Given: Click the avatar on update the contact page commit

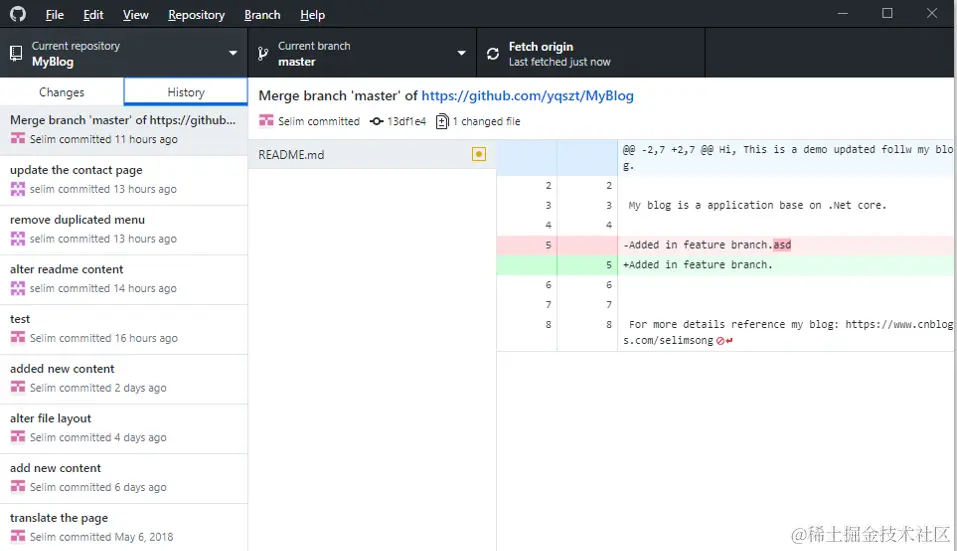Looking at the screenshot, I should click(18, 189).
